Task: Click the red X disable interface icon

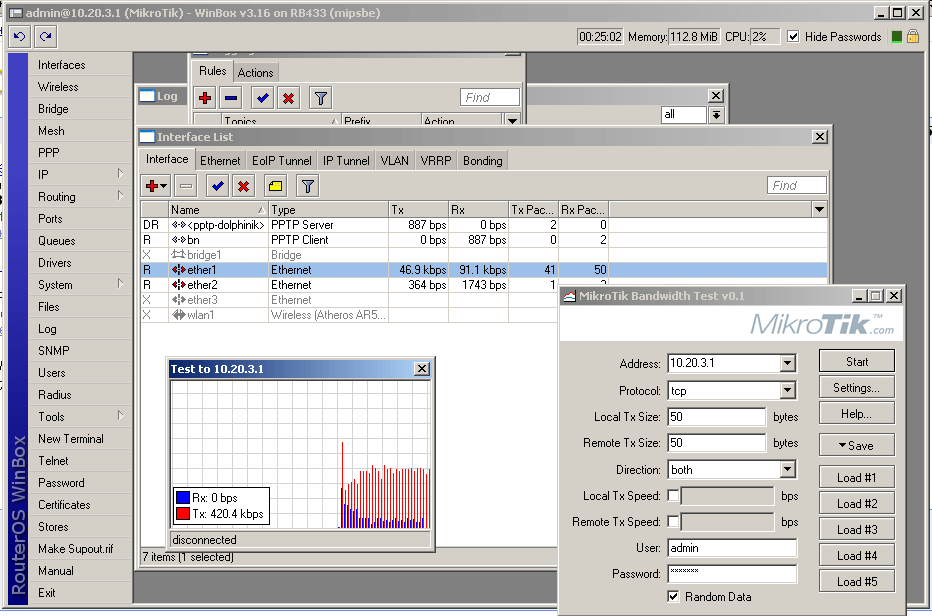Action: coord(243,186)
